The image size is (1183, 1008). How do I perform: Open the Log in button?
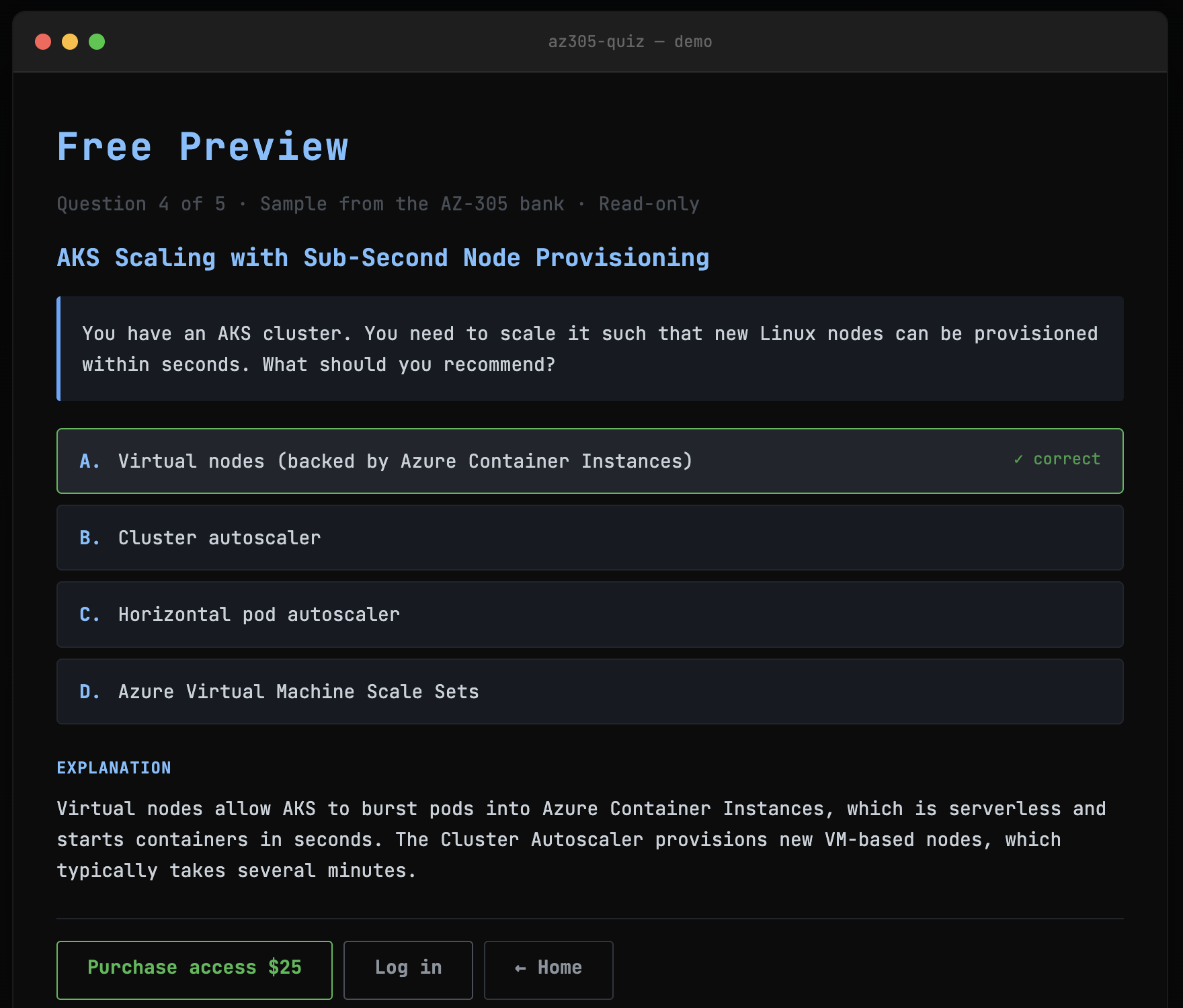[408, 968]
